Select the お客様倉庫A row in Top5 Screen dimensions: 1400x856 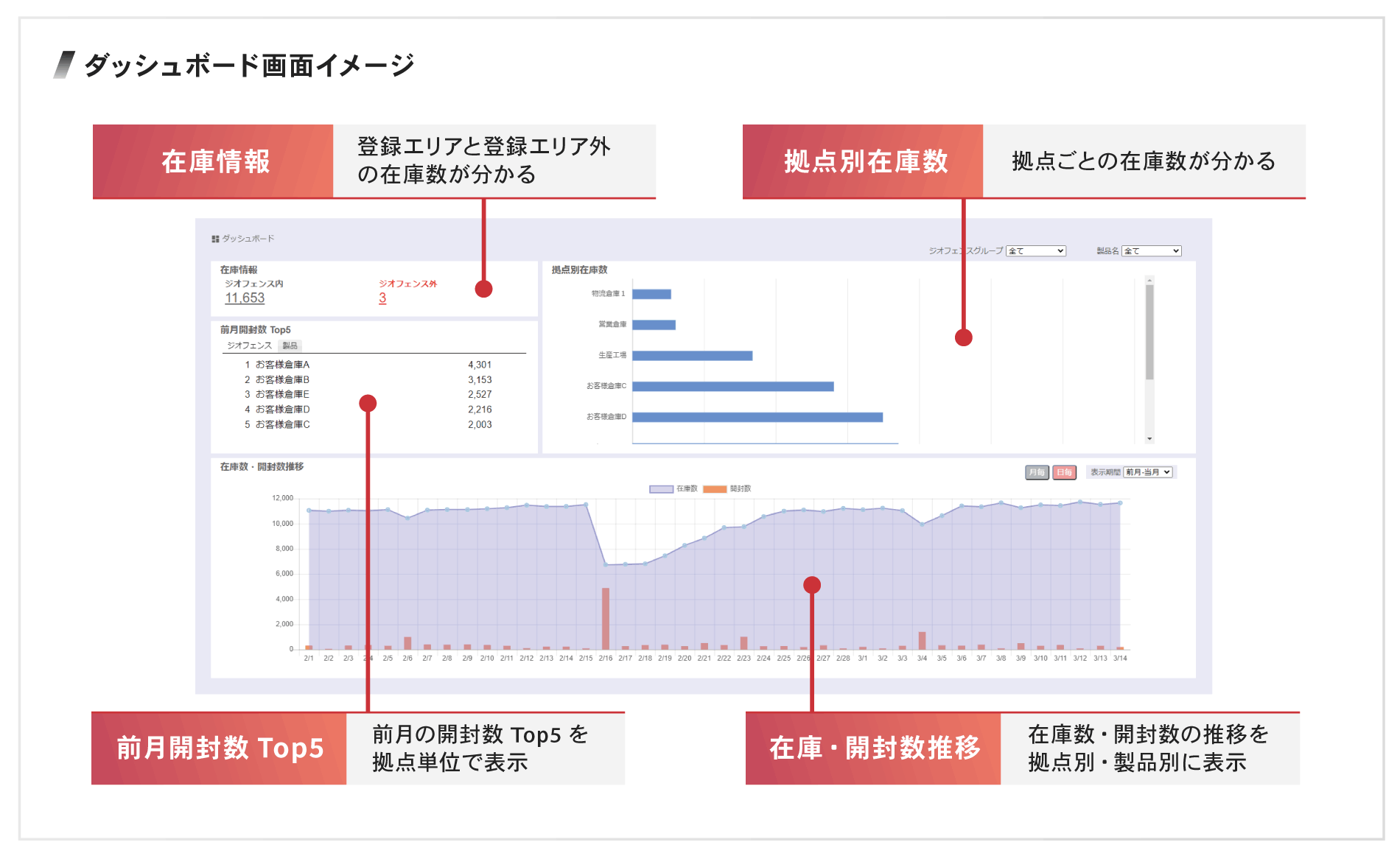282,365
